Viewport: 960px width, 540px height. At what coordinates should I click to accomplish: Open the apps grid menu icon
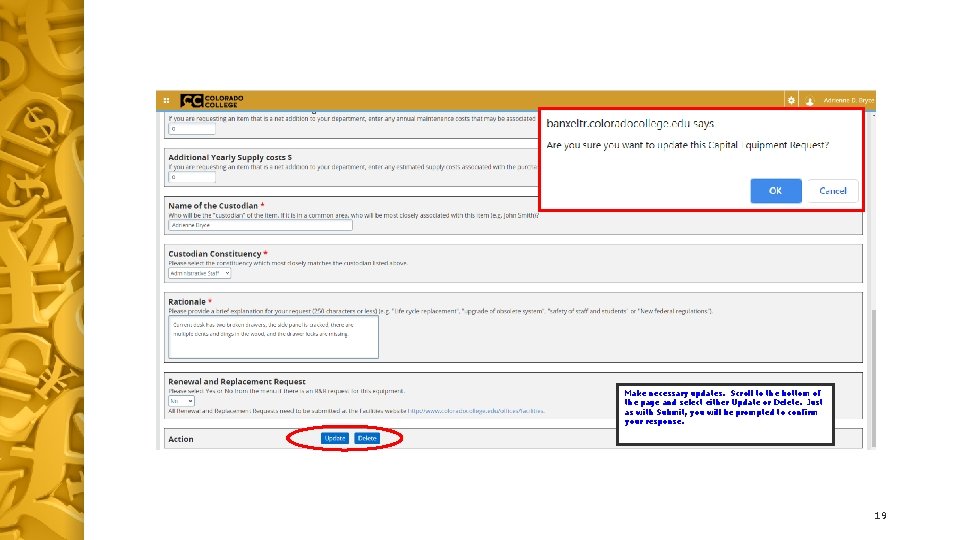(167, 100)
